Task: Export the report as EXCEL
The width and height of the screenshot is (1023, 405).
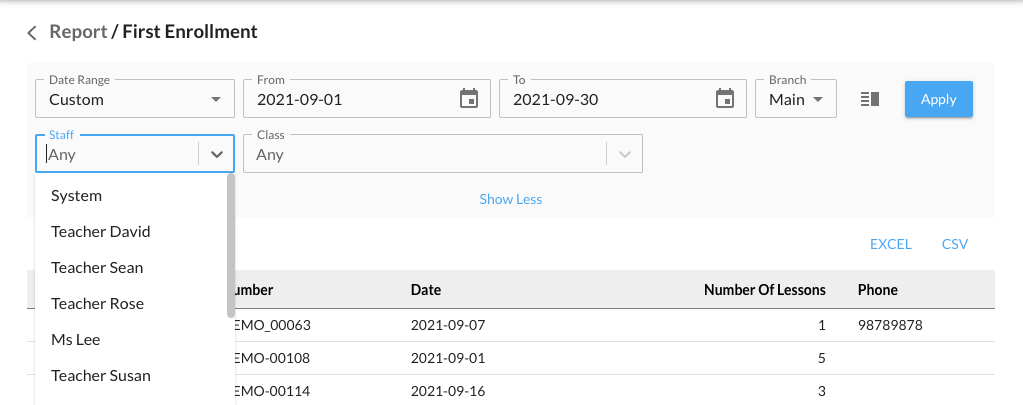Action: coord(891,244)
